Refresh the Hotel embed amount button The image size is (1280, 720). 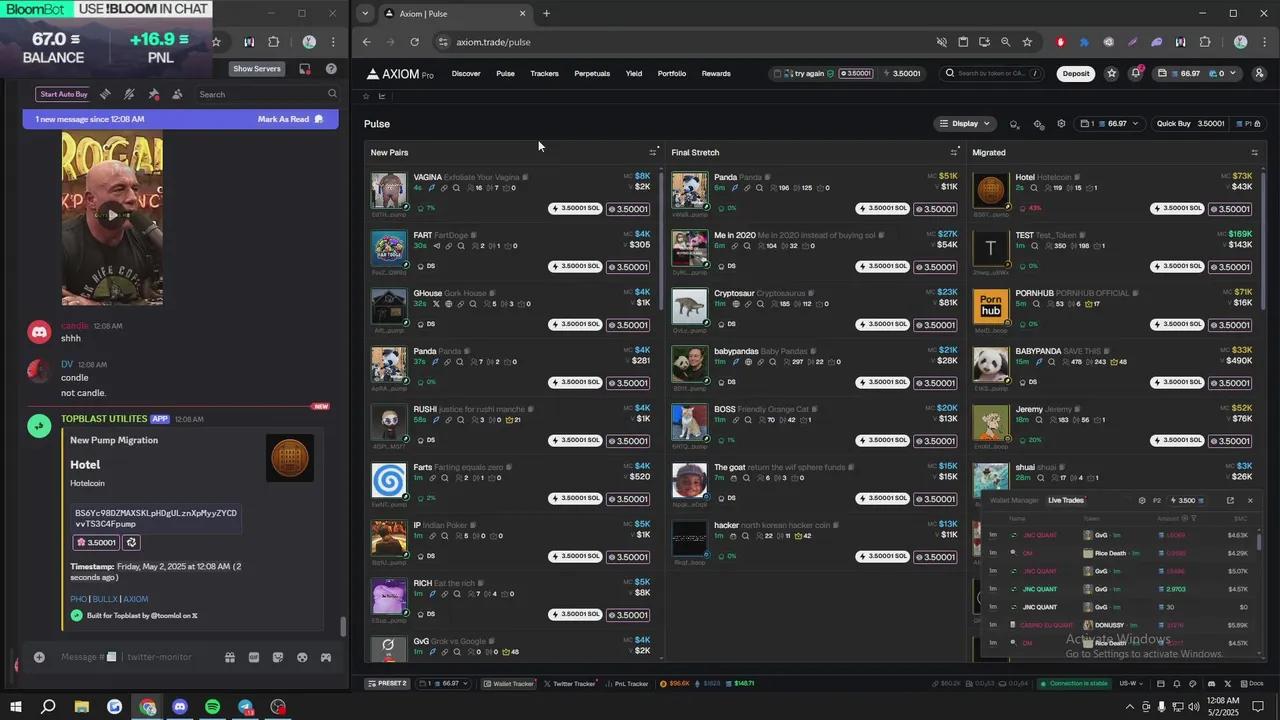[131, 542]
